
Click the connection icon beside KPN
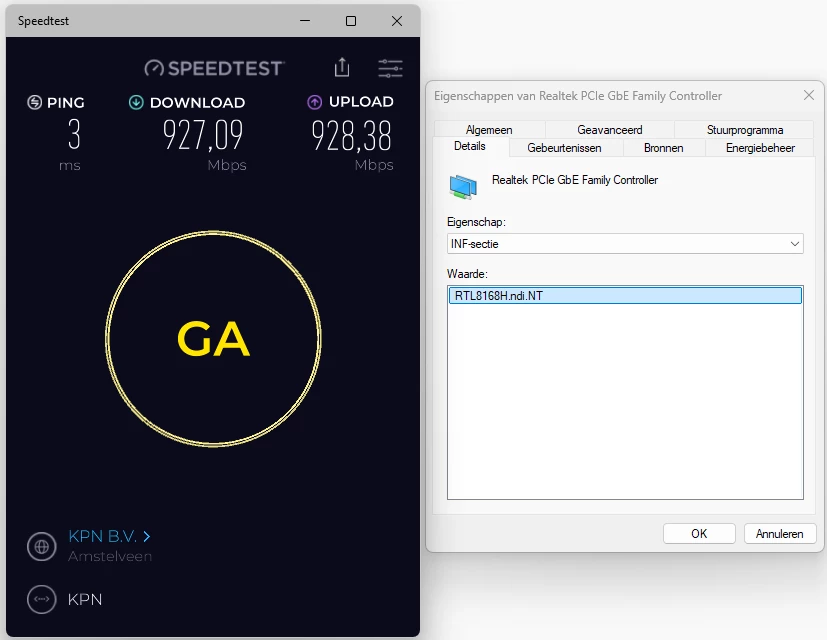pyautogui.click(x=42, y=599)
